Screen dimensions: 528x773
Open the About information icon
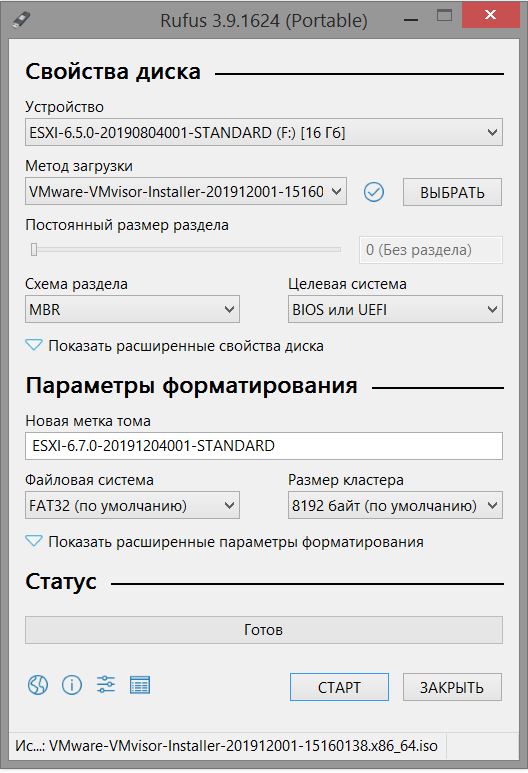[x=71, y=685]
